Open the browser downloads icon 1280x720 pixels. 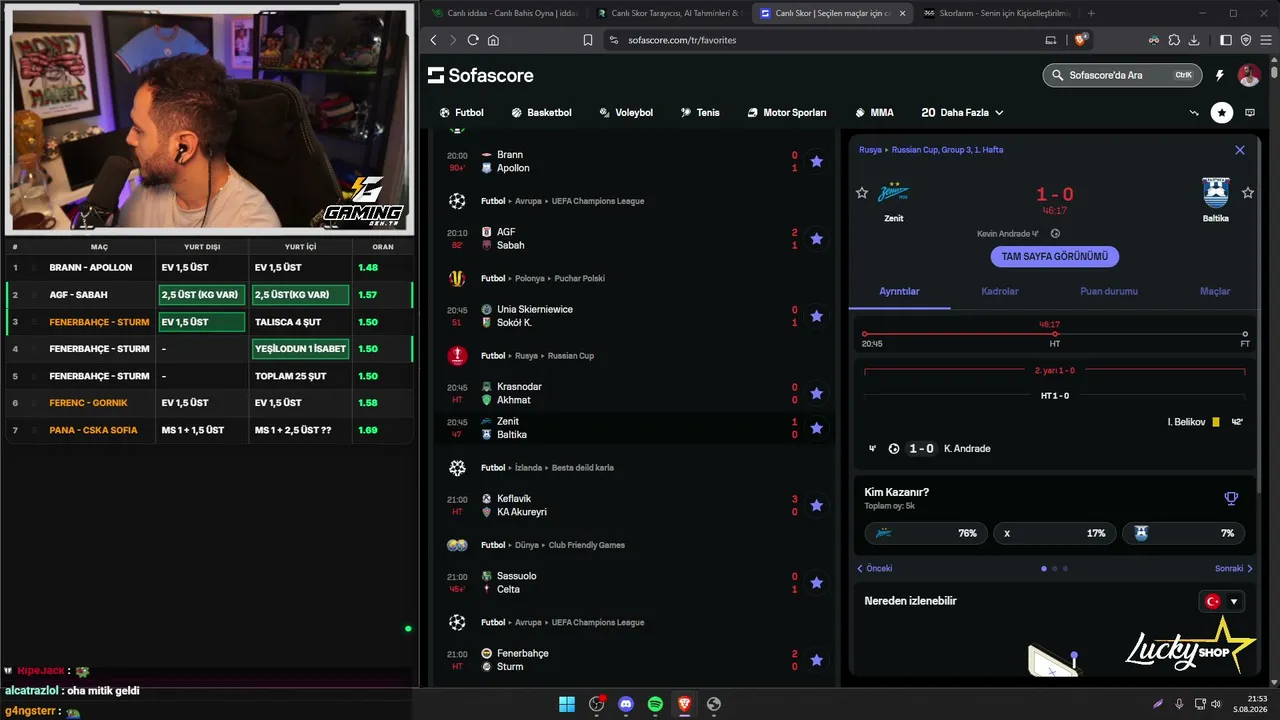[x=1194, y=40]
